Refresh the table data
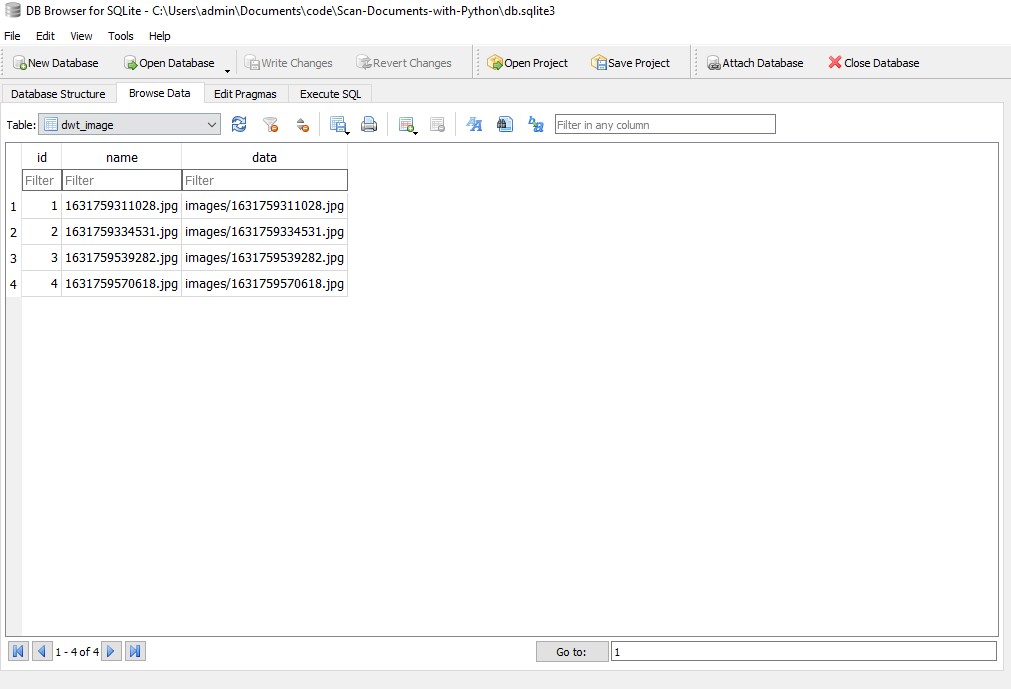The image size is (1011, 689). pos(239,125)
